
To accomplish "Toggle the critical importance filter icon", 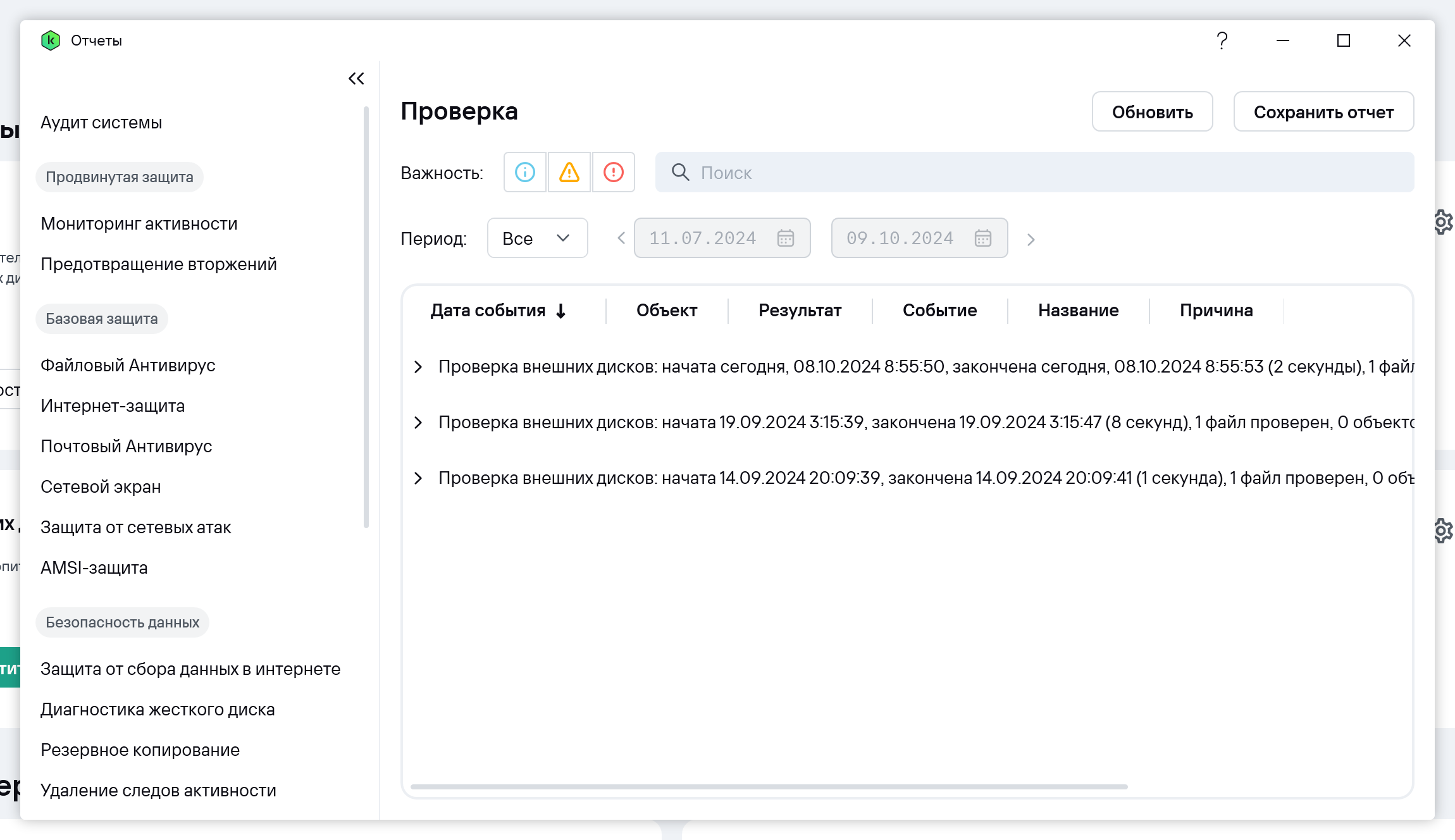I will 614,172.
